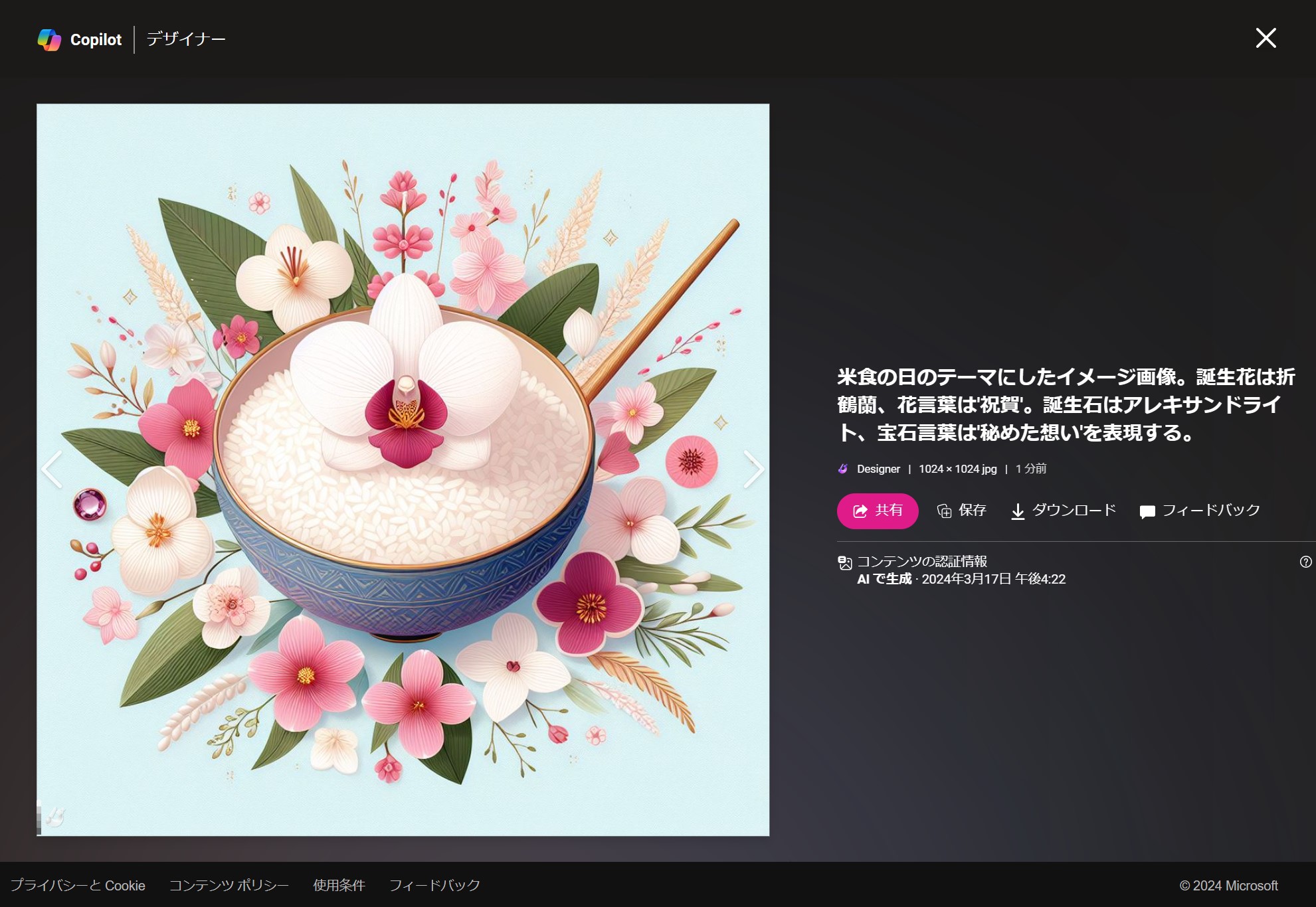Open プライバシーと Cookie footer link

78,885
